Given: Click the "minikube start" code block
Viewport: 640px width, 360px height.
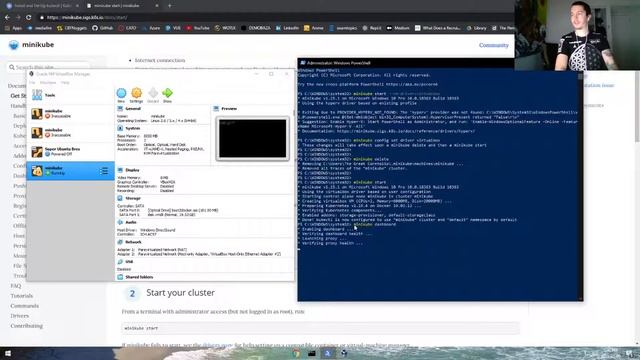Looking at the screenshot, I should pos(320,328).
